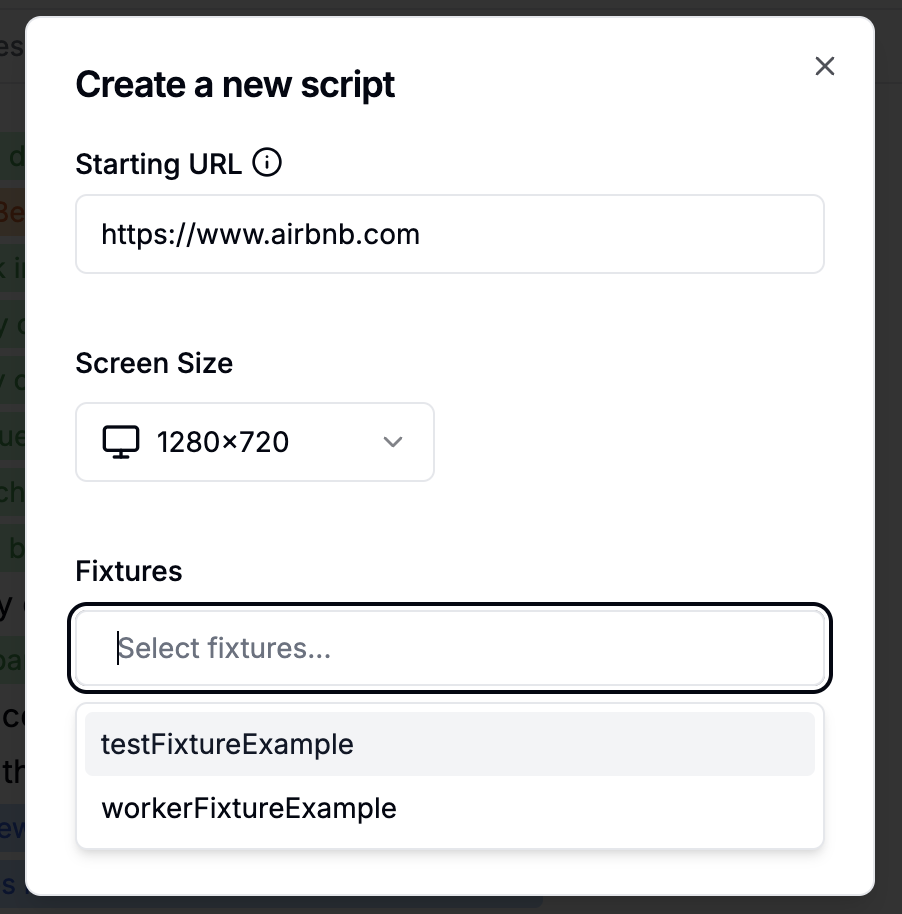
Task: Click the 'Starting URL' label
Action: pos(158,163)
